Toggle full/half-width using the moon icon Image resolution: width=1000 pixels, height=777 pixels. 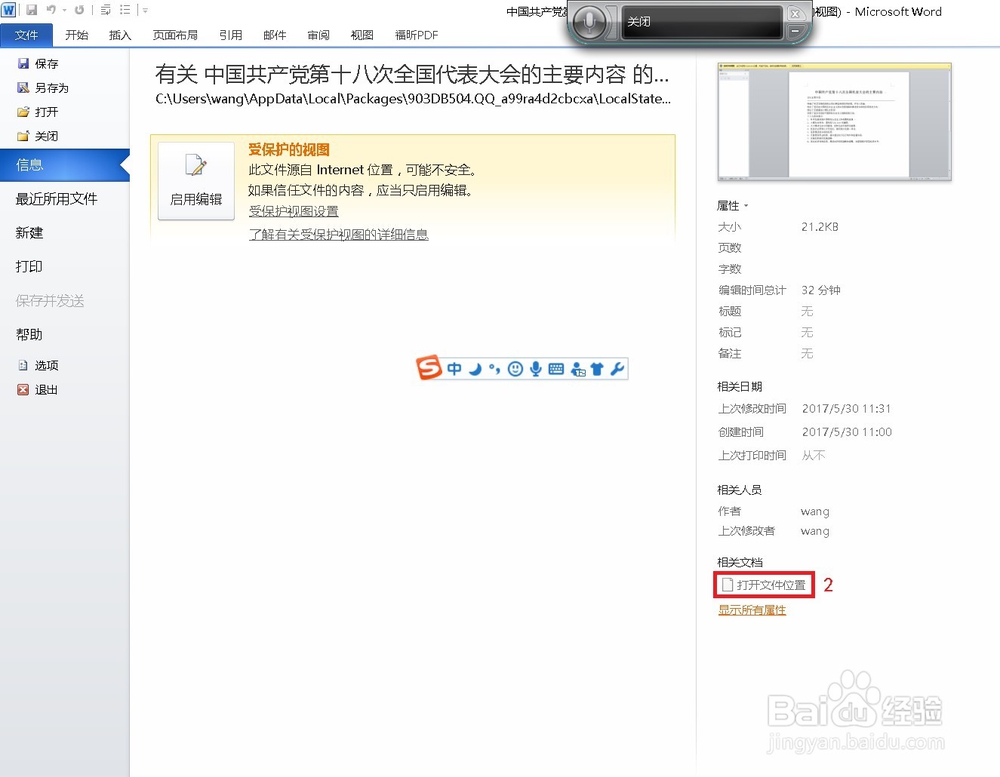point(476,369)
